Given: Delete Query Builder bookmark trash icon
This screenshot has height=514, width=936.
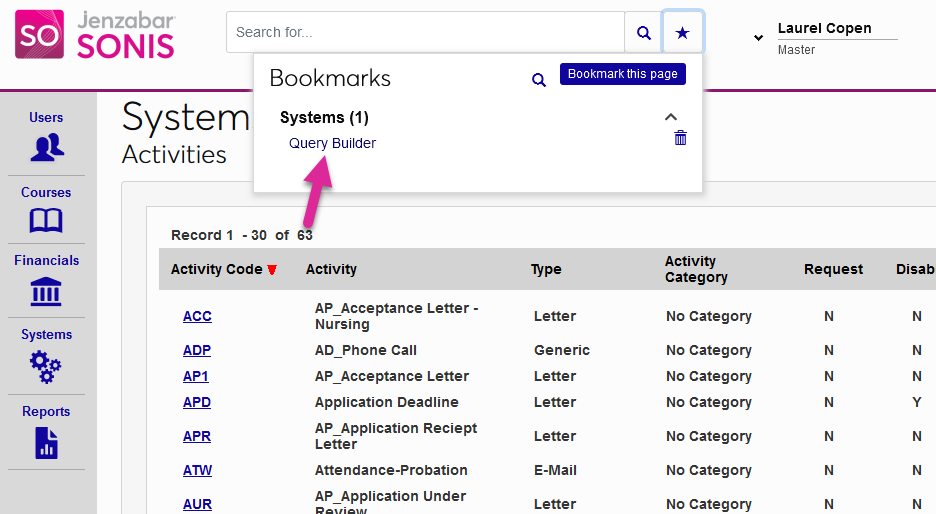Looking at the screenshot, I should pos(680,138).
